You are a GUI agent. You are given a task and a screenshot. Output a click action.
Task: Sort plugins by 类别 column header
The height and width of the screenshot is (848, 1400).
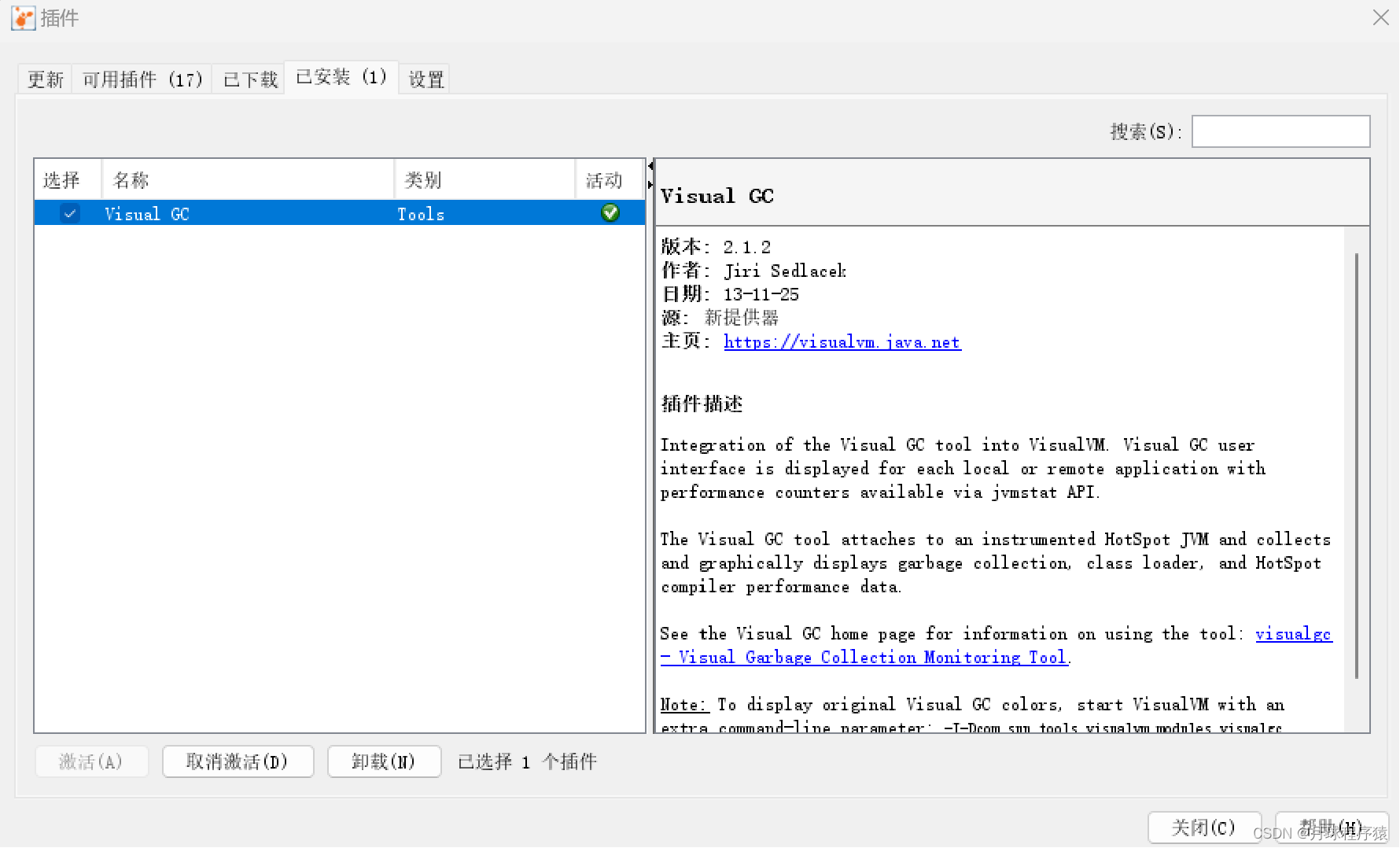(x=484, y=180)
